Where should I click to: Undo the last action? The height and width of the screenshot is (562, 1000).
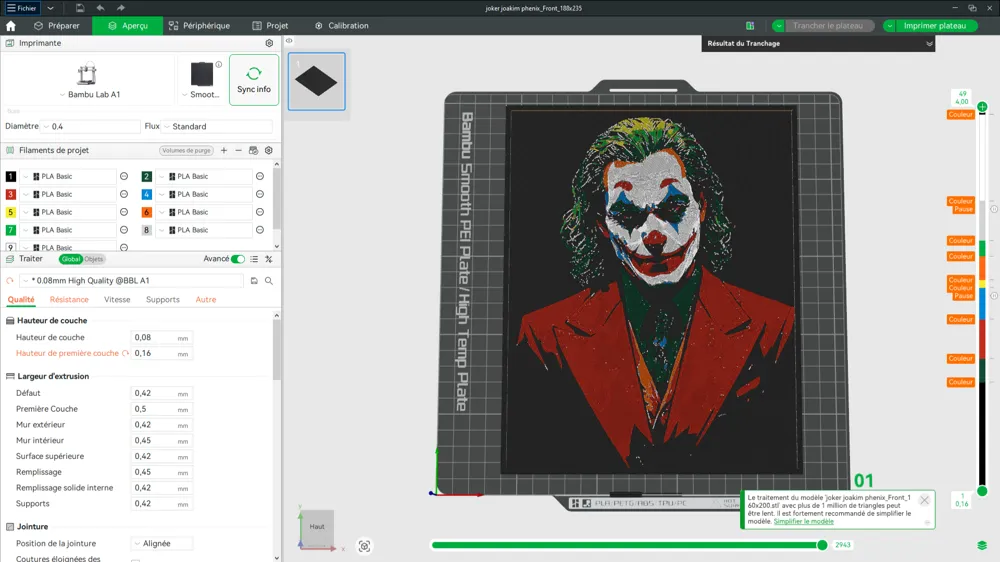(100, 8)
